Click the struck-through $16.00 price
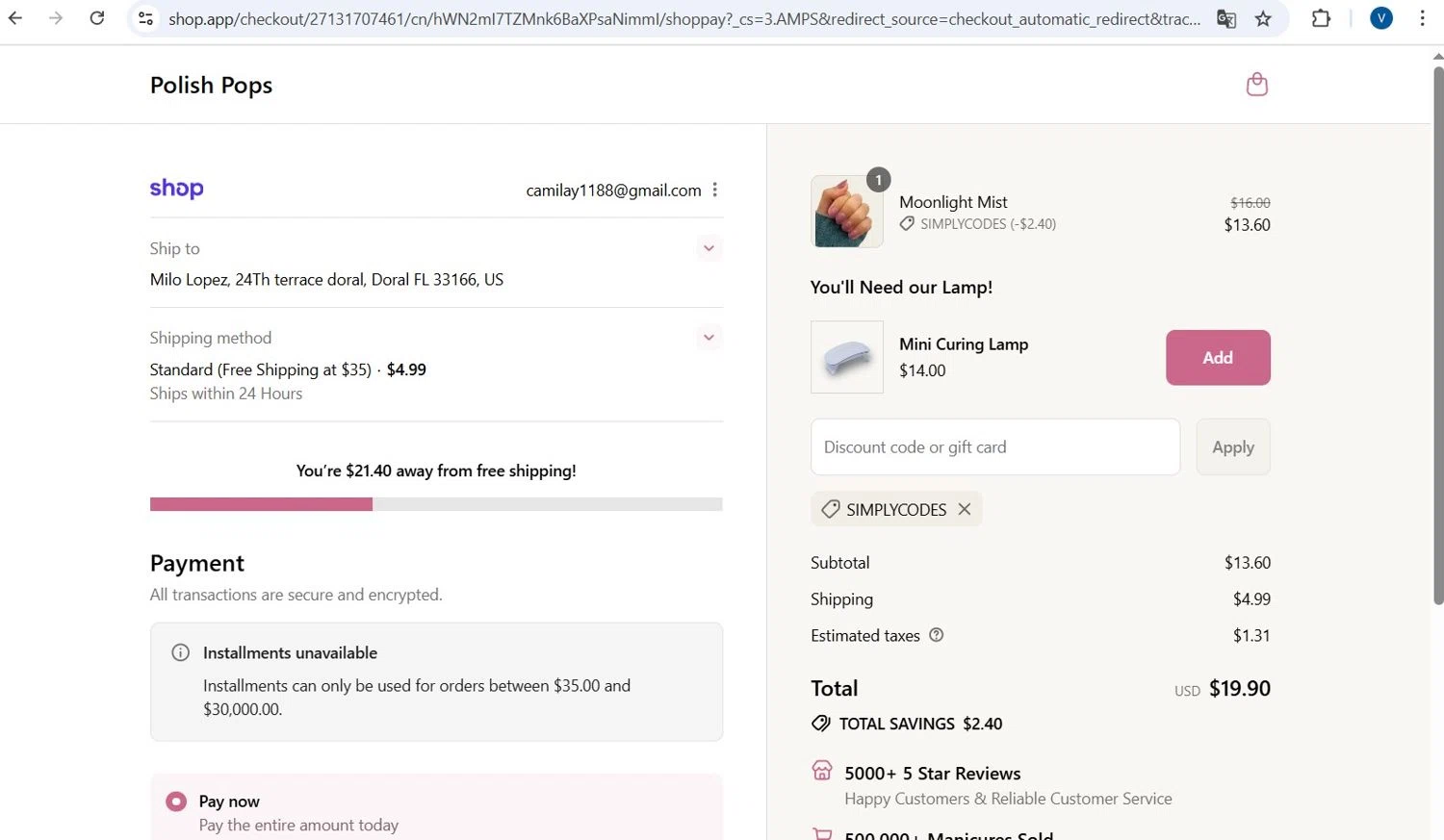 click(x=1251, y=203)
